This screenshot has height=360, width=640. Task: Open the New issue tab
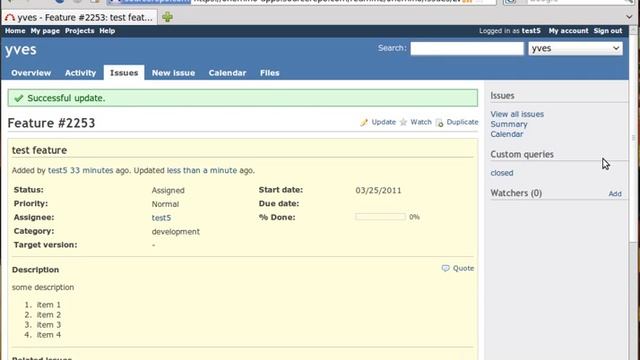point(173,73)
